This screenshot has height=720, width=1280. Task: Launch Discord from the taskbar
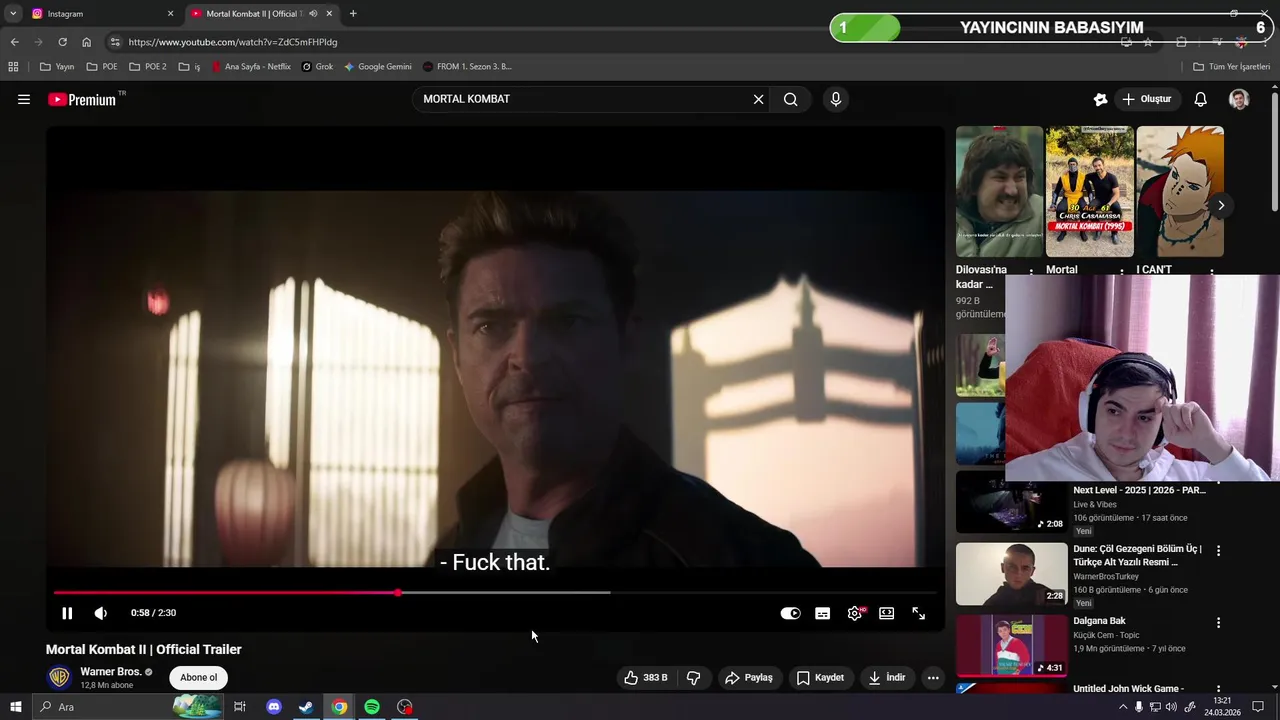point(273,707)
